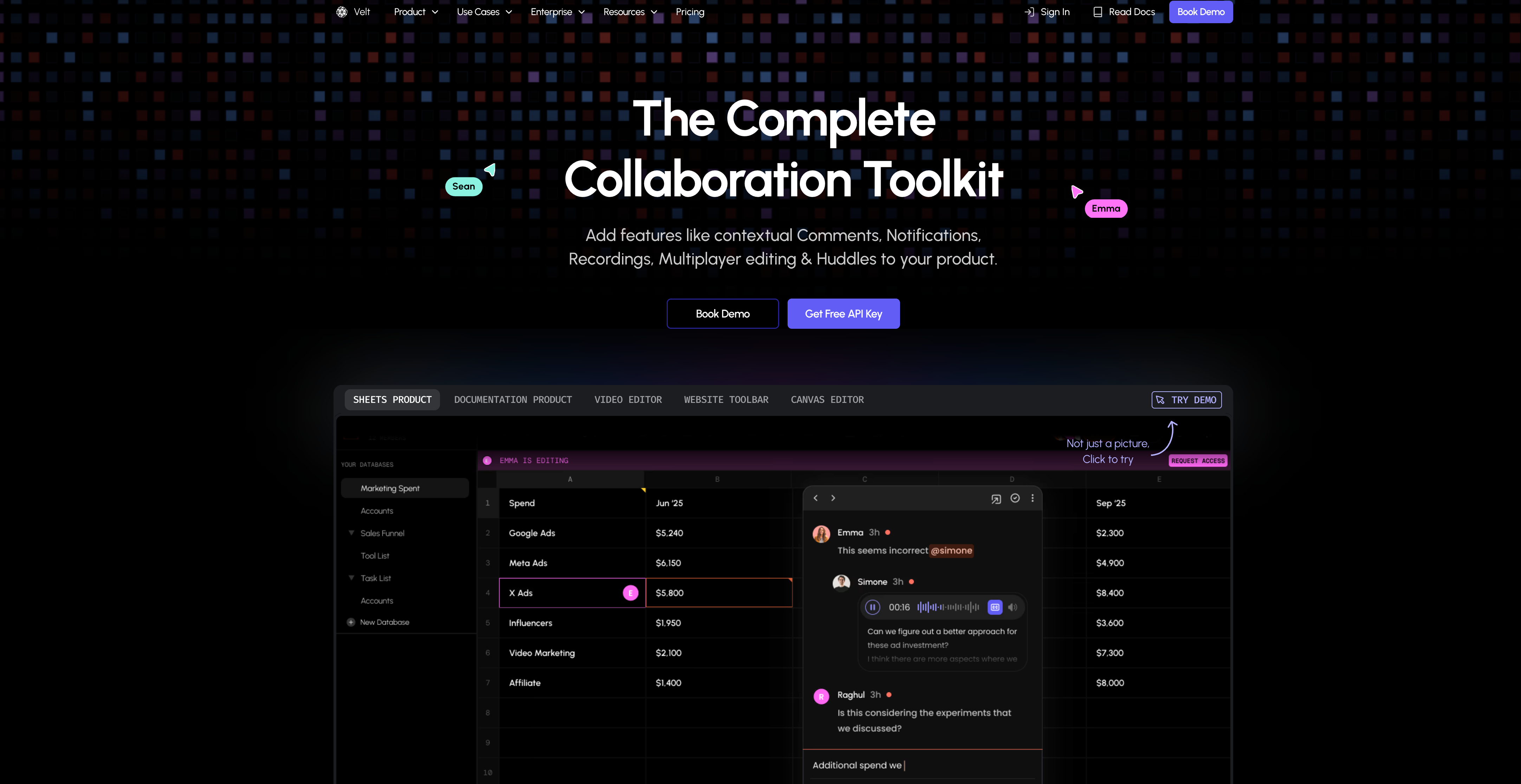Image resolution: width=1521 pixels, height=784 pixels.
Task: Open the comment three-dot options menu
Action: tap(1032, 498)
